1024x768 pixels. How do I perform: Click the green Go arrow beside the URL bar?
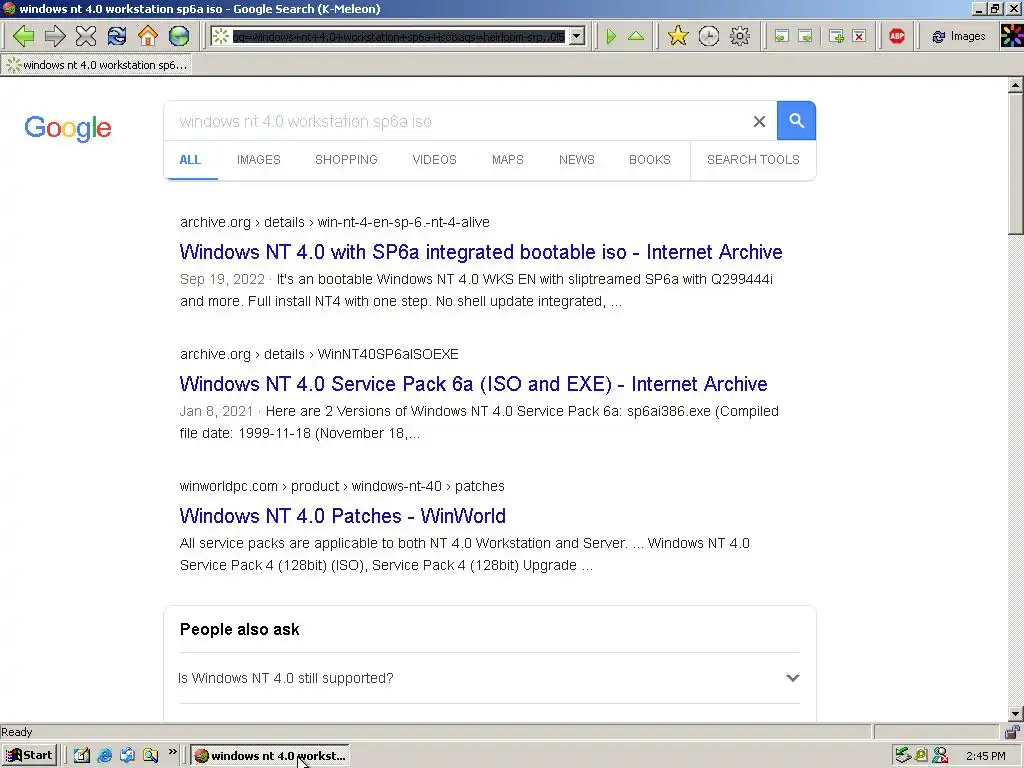611,36
